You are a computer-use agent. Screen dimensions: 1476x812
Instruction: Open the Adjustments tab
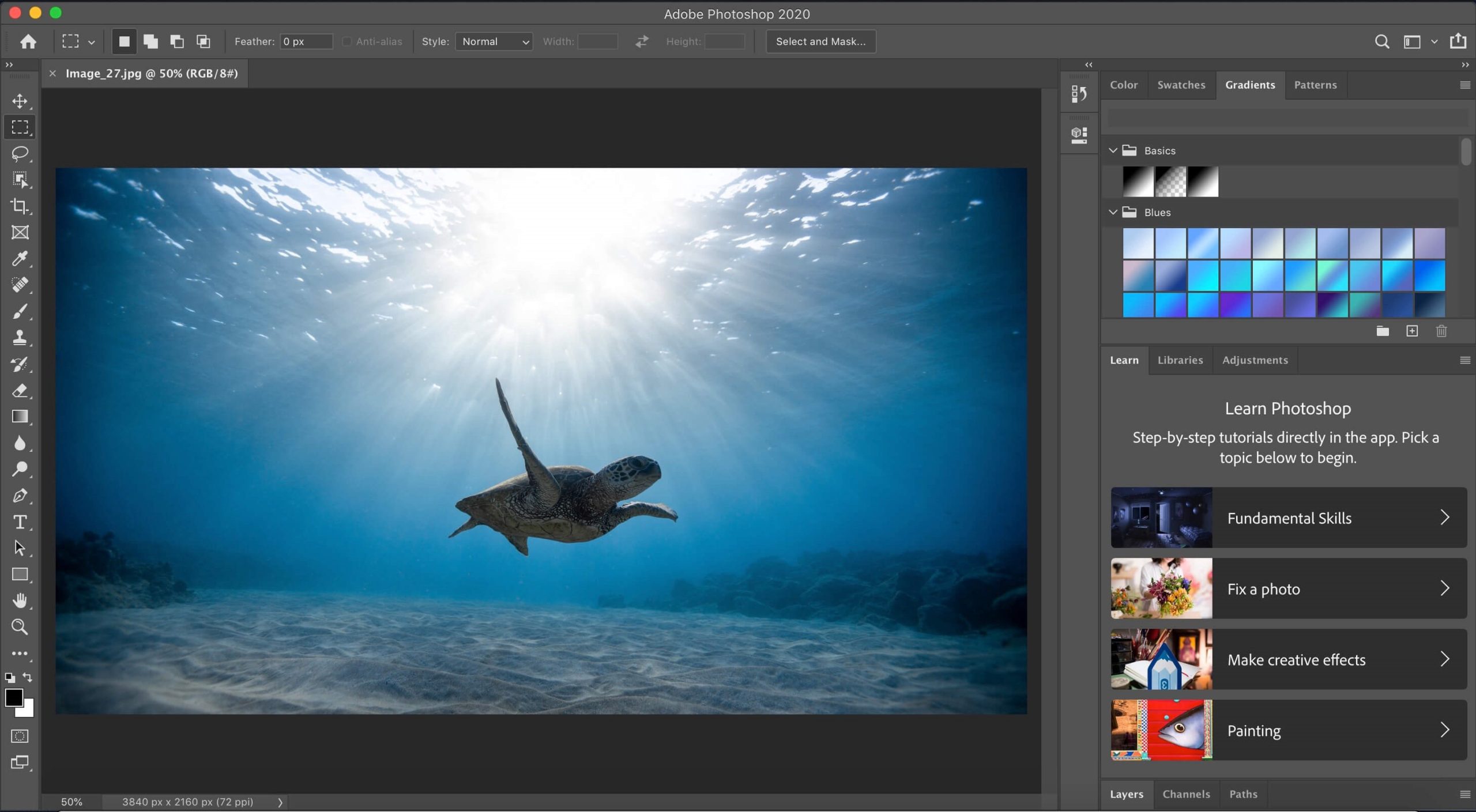[x=1255, y=360]
